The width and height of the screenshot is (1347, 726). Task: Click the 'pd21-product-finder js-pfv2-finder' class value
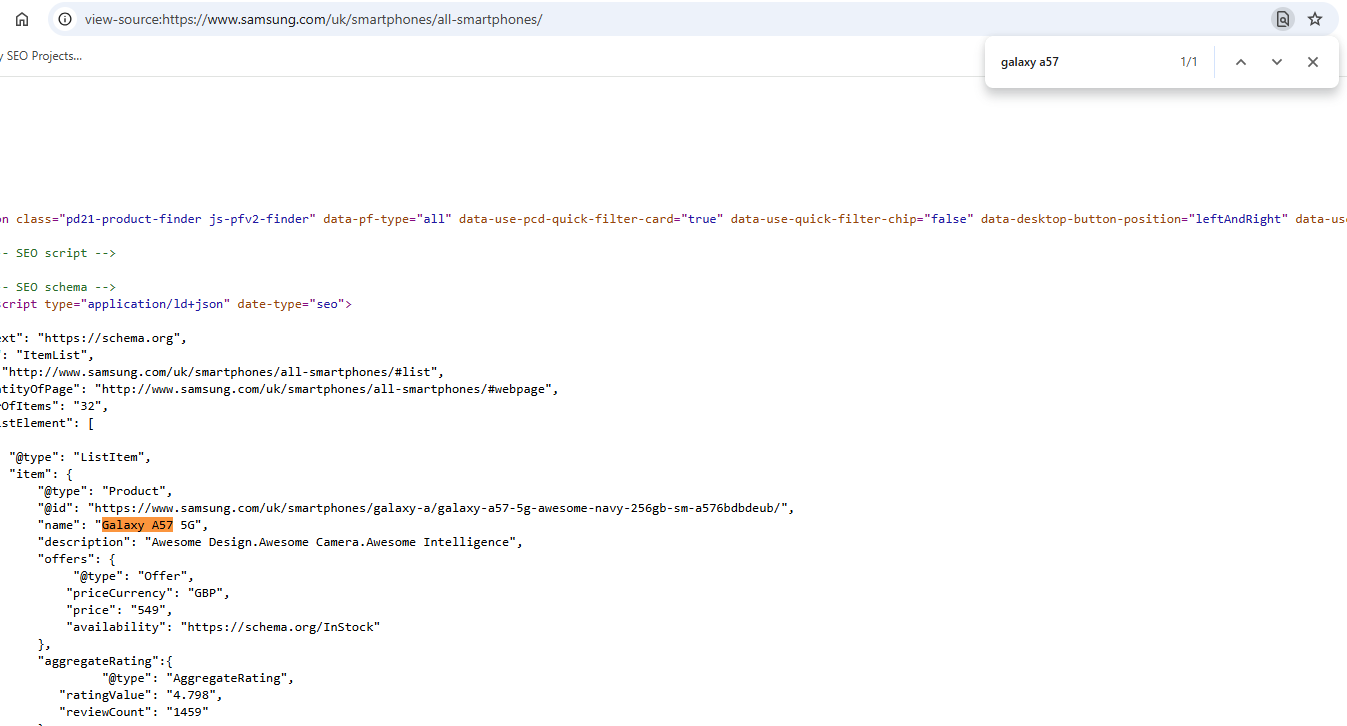(187, 219)
